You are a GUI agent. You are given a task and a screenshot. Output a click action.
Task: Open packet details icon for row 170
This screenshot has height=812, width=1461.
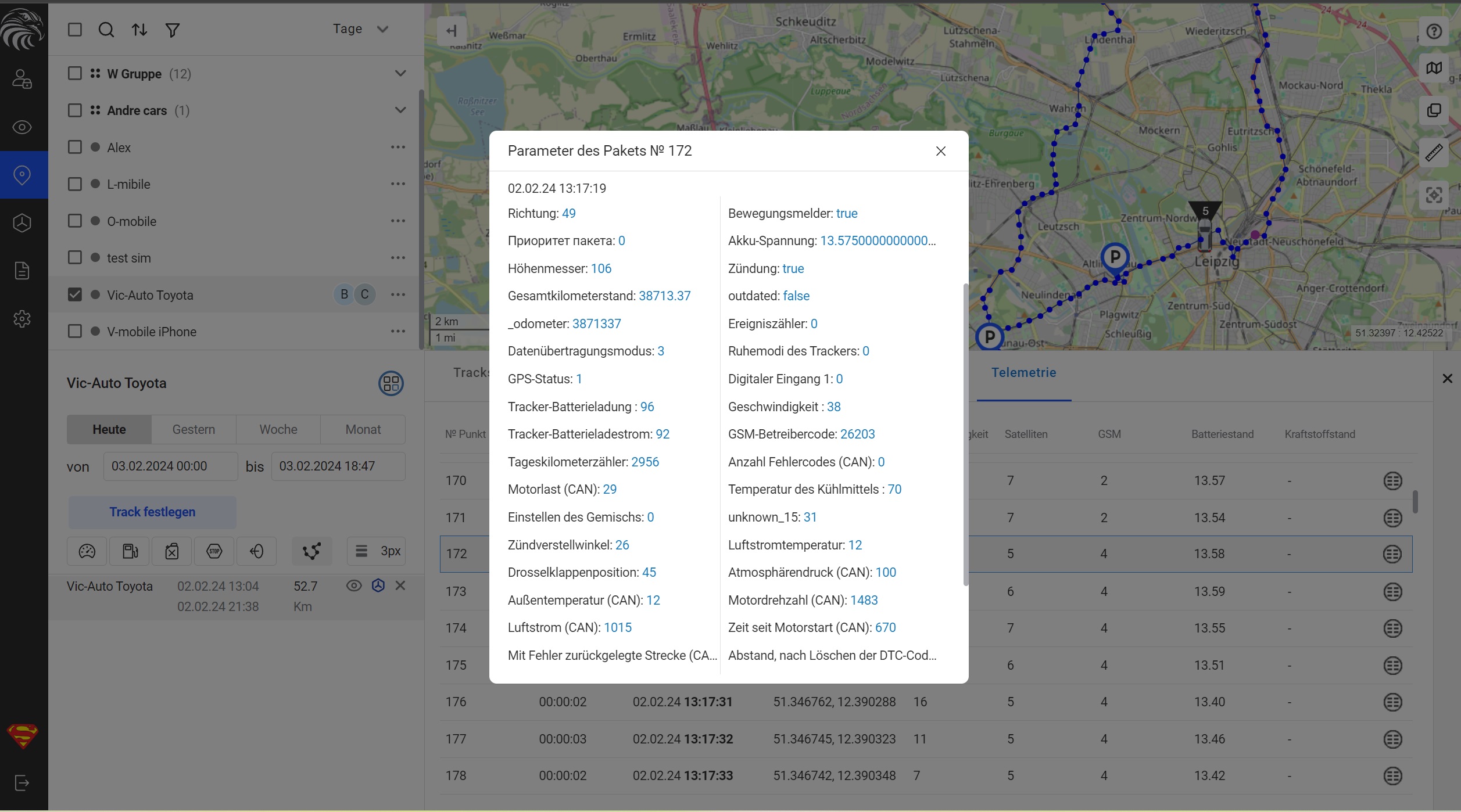coord(1393,481)
